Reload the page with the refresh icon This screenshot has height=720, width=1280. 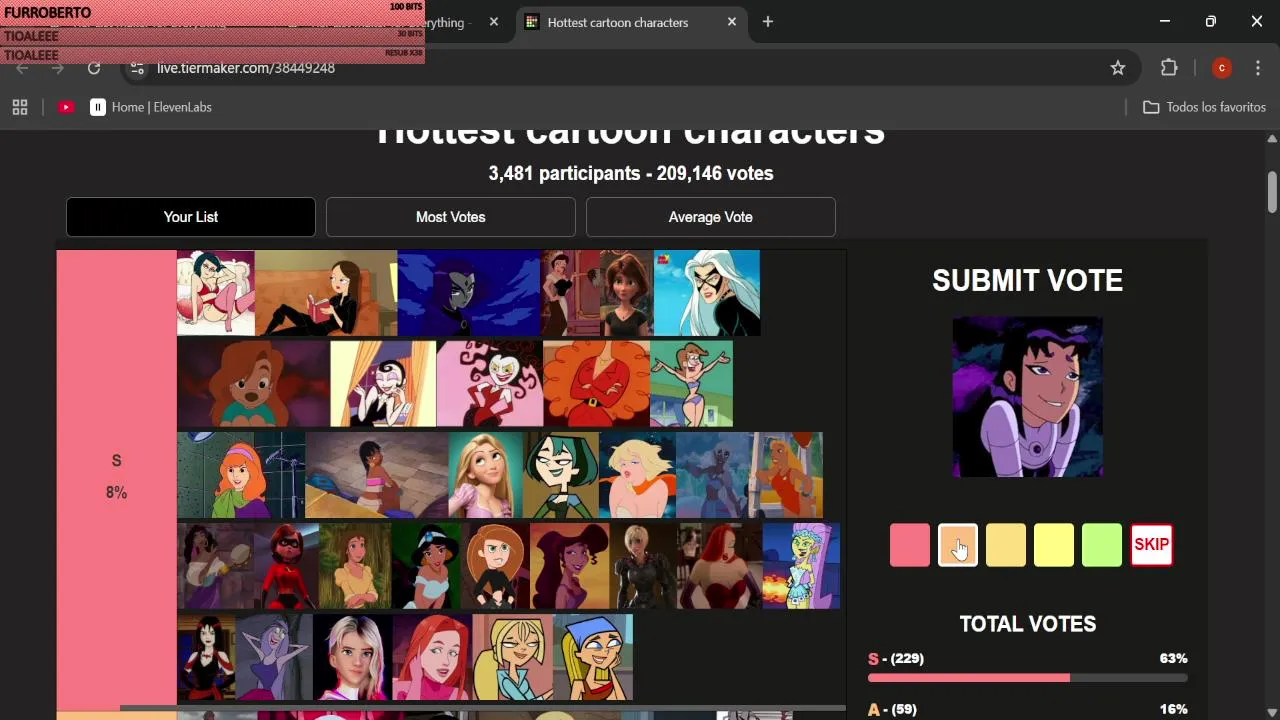(94, 68)
